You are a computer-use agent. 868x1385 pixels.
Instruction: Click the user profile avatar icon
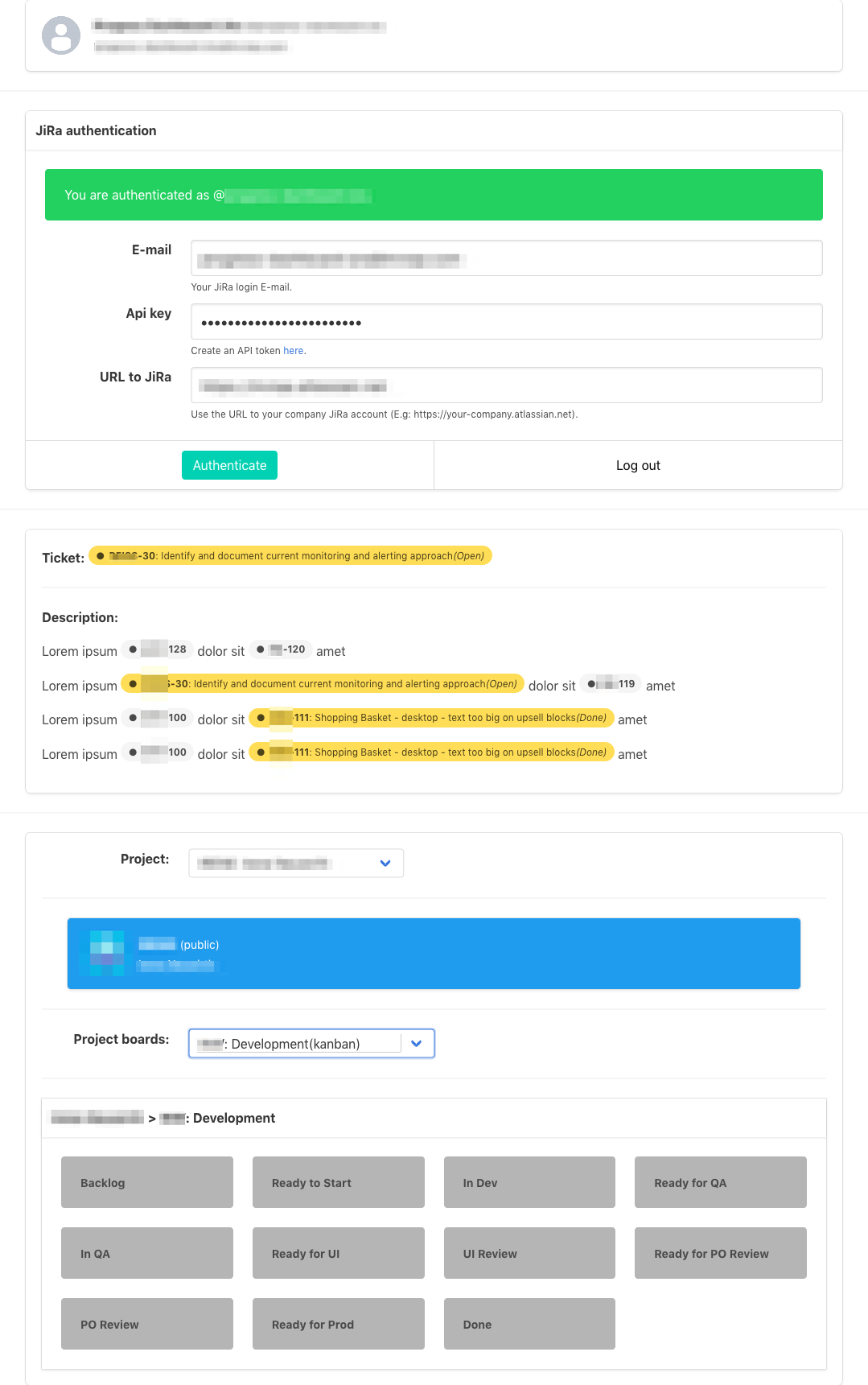(x=61, y=35)
